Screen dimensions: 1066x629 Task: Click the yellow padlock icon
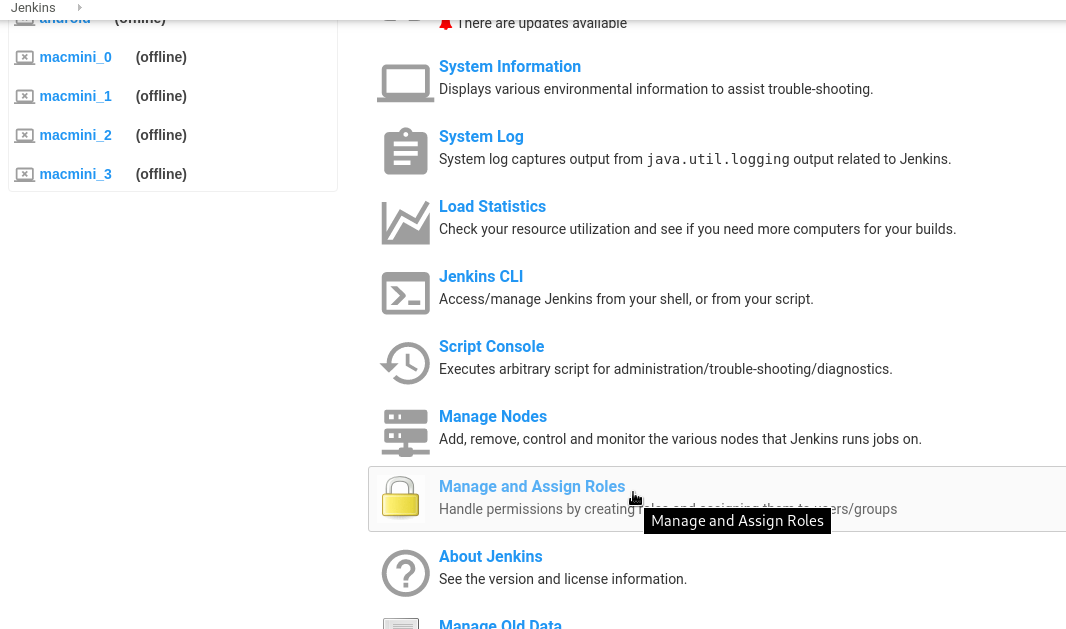[400, 498]
